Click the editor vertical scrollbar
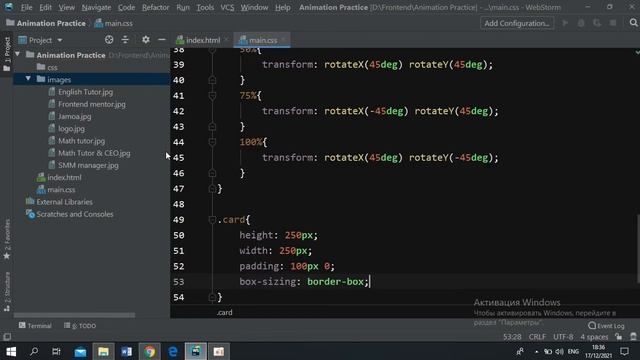 [x=638, y=248]
